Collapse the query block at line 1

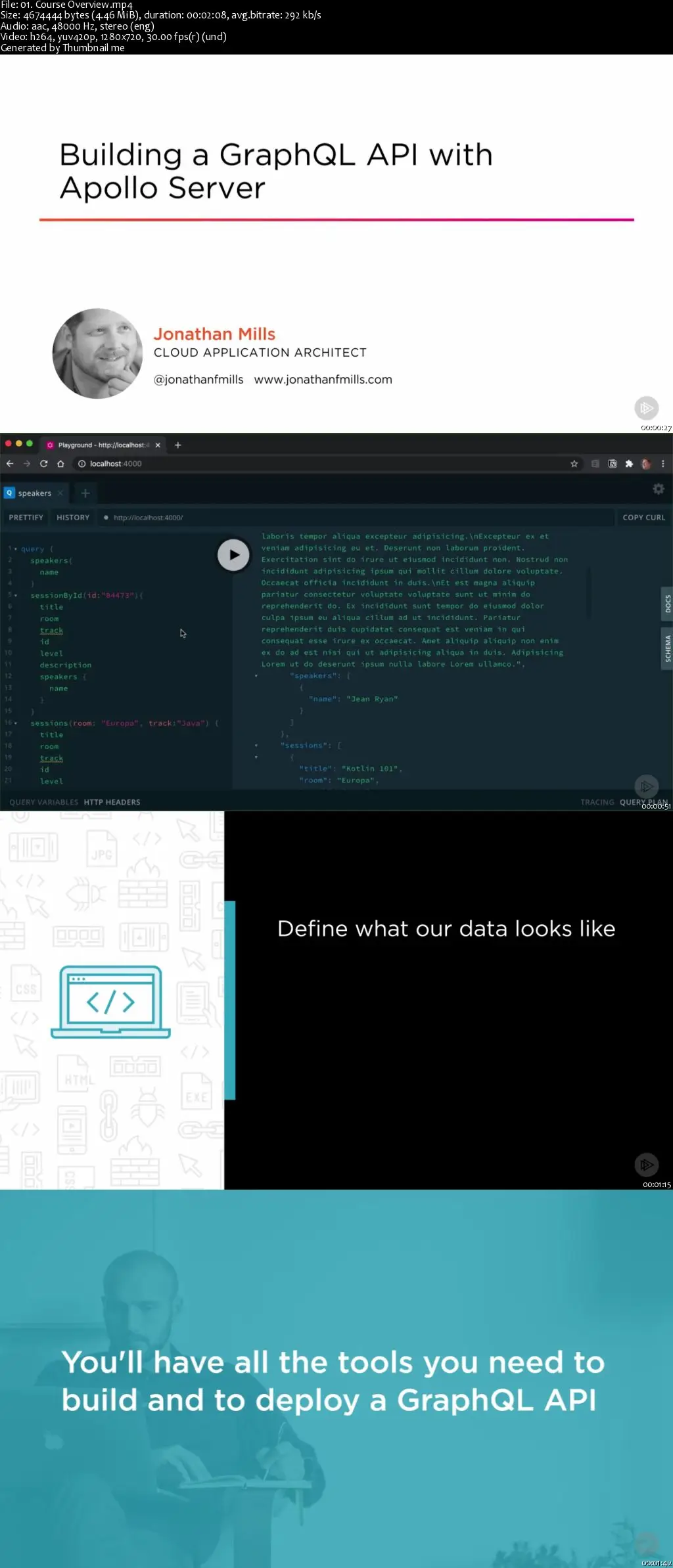[x=16, y=549]
